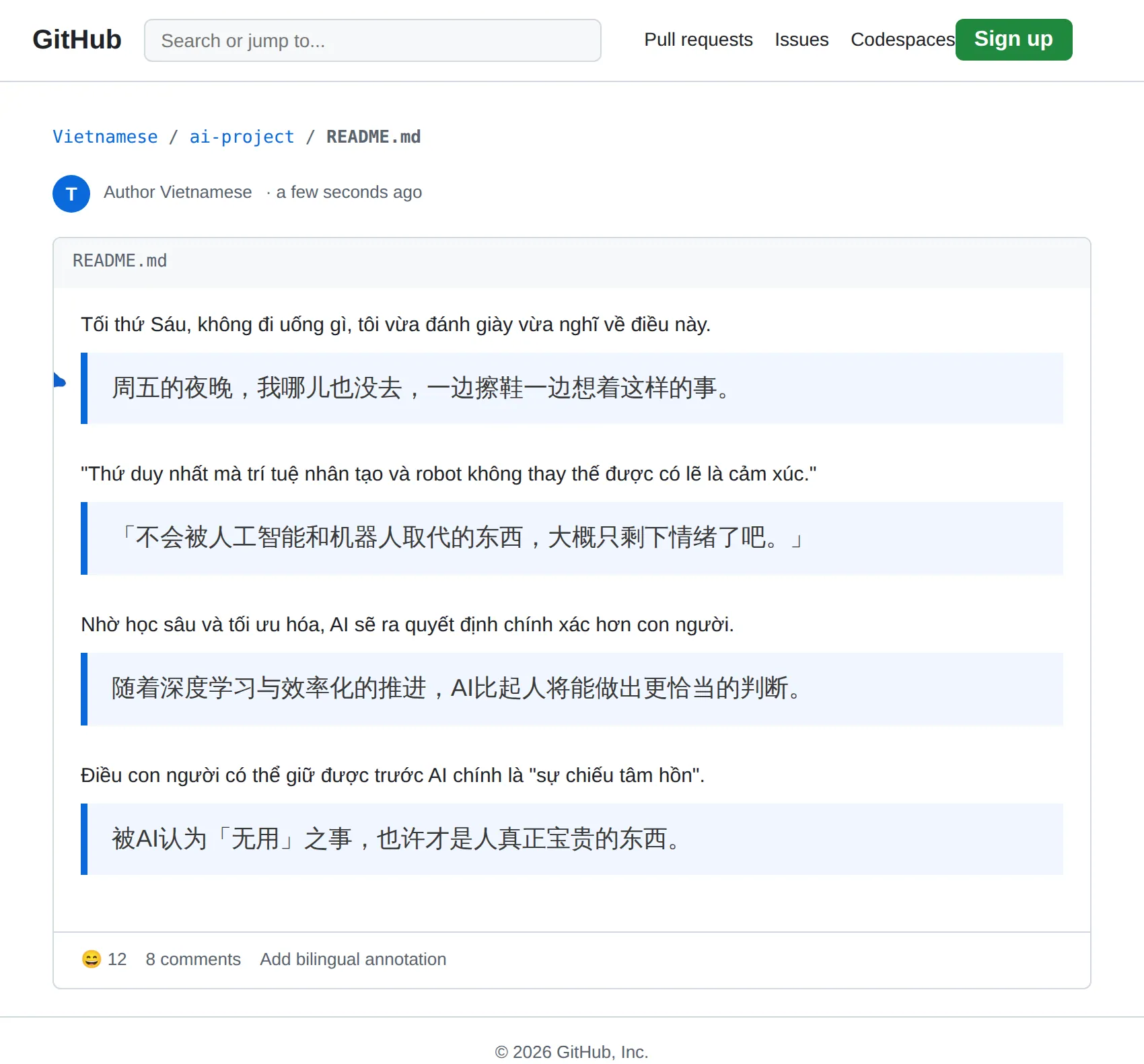This screenshot has width=1144, height=1064.
Task: Select the line starting Điều con người
Action: point(392,775)
